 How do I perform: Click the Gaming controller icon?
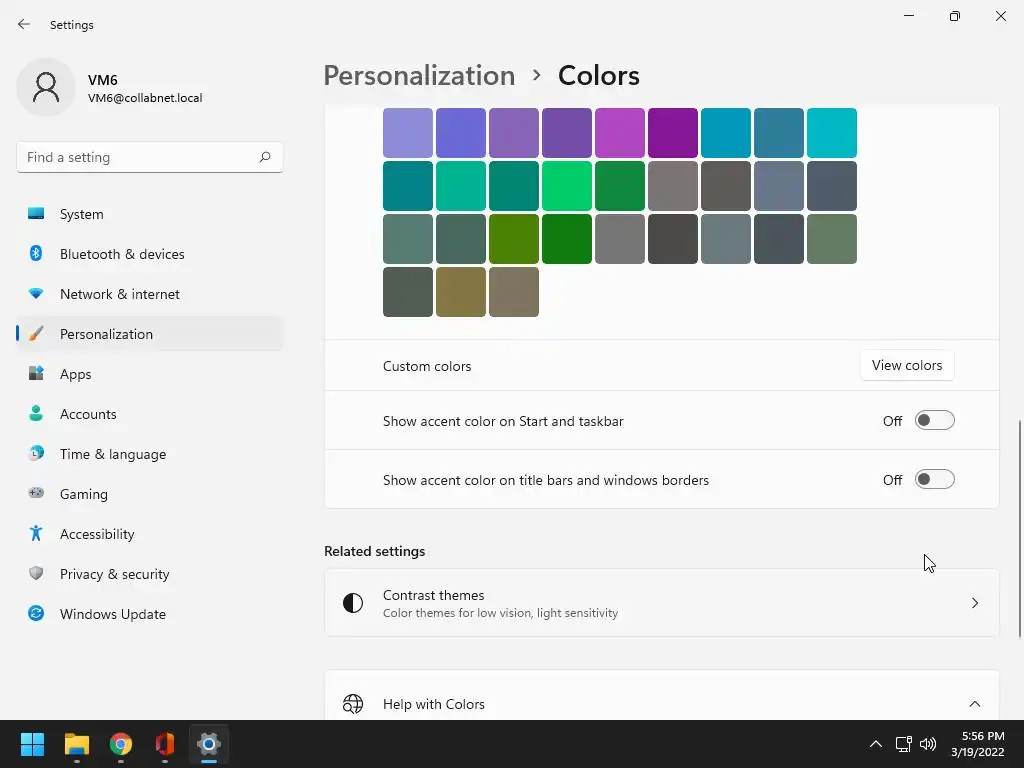tap(36, 493)
